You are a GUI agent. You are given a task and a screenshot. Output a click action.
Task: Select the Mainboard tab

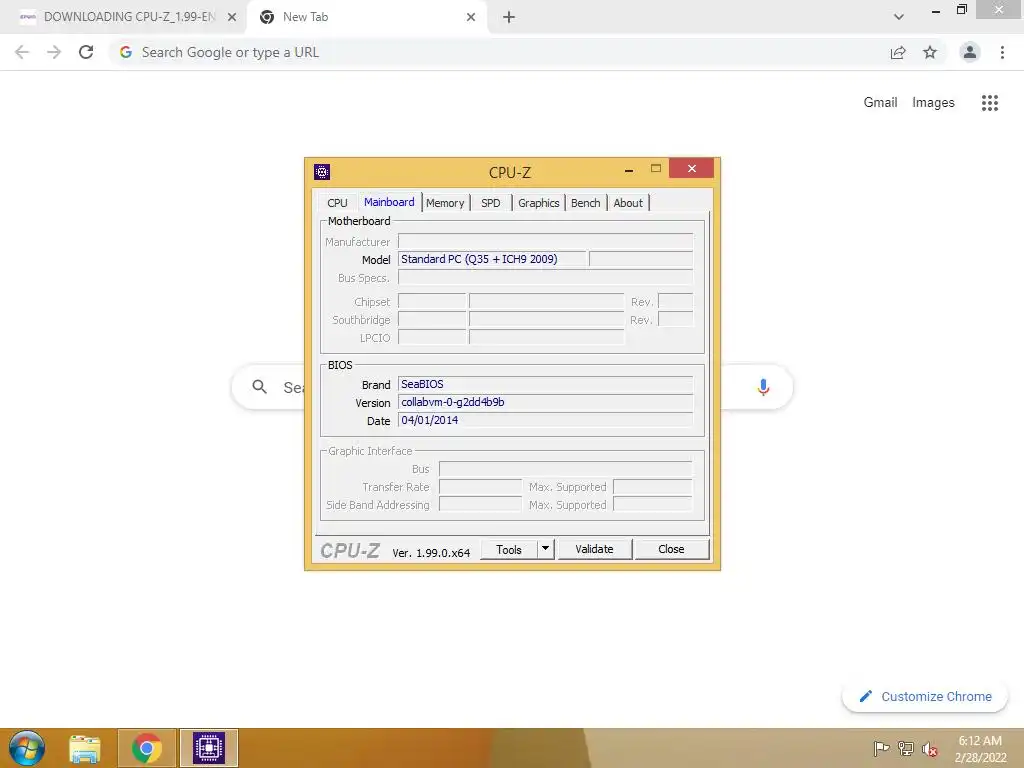[389, 202]
